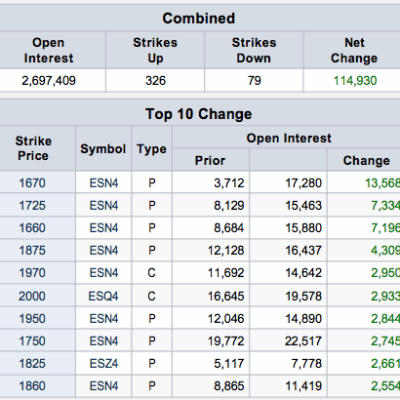Select strike price 2000
Screen dimensions: 400x400
tap(32, 296)
